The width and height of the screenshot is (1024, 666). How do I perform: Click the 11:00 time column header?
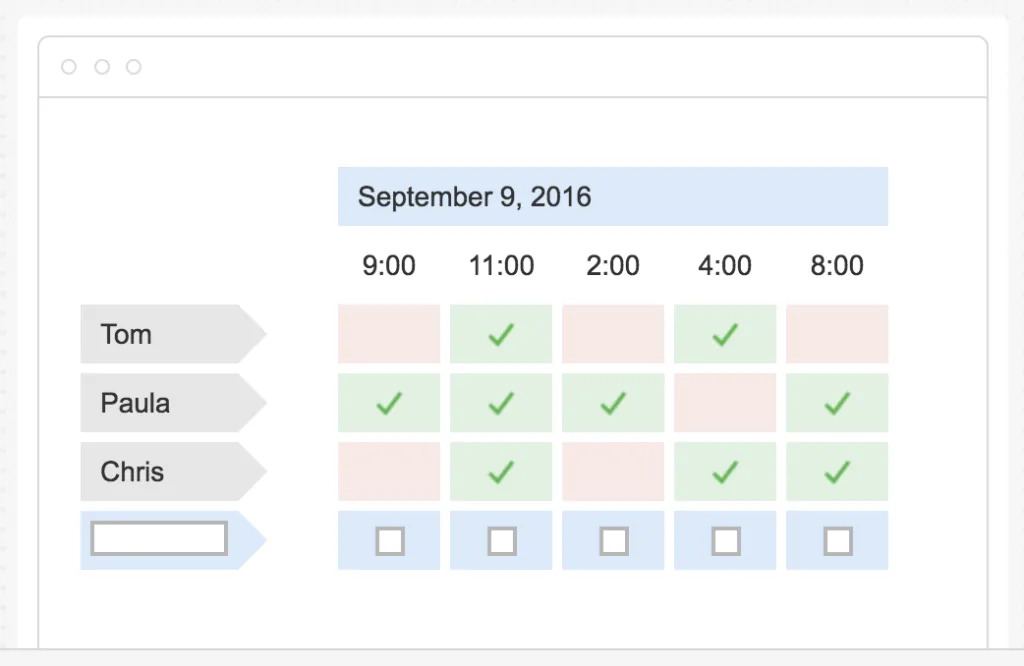coord(502,266)
